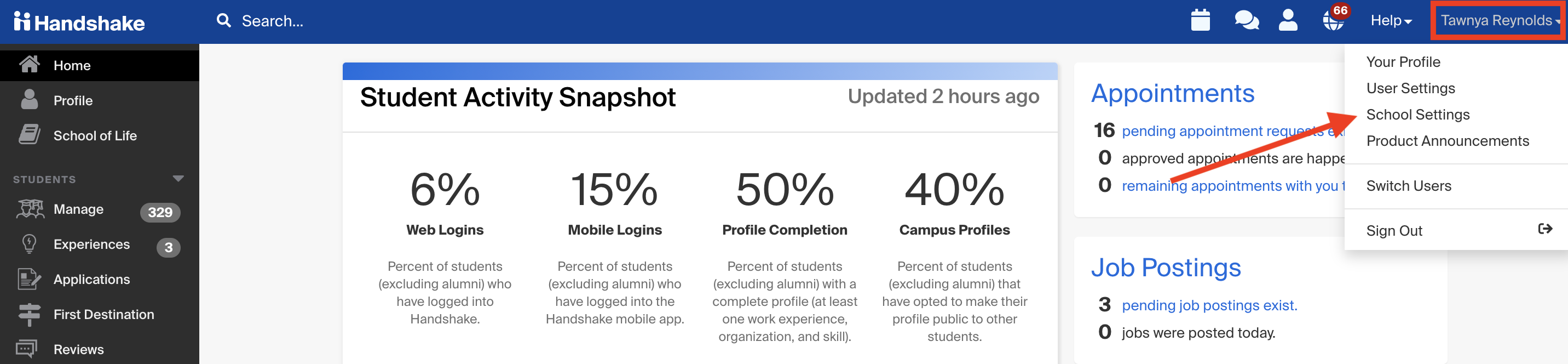Click the Applications document icon

coord(28,278)
